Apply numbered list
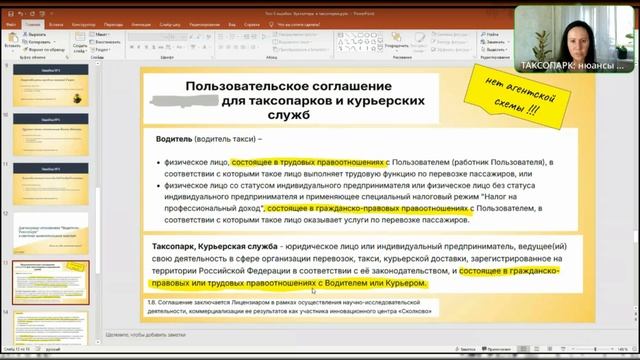640x360 pixels. [x=233, y=37]
